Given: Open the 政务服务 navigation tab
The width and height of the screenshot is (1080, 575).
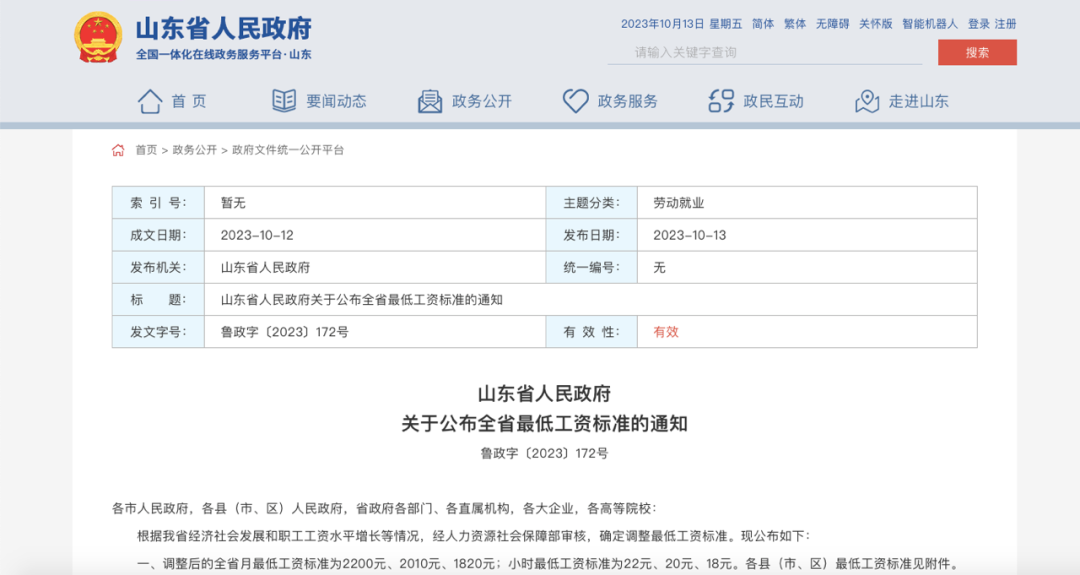Looking at the screenshot, I should pyautogui.click(x=627, y=101).
